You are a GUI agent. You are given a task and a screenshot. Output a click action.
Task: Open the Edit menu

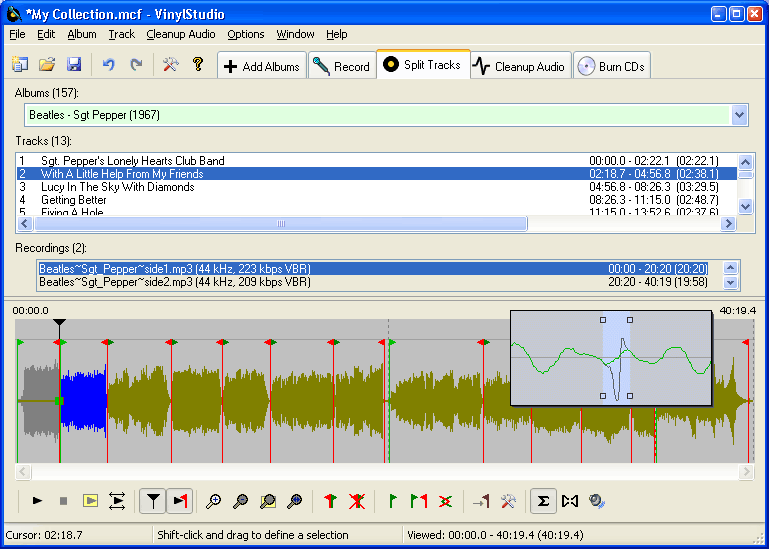point(46,34)
